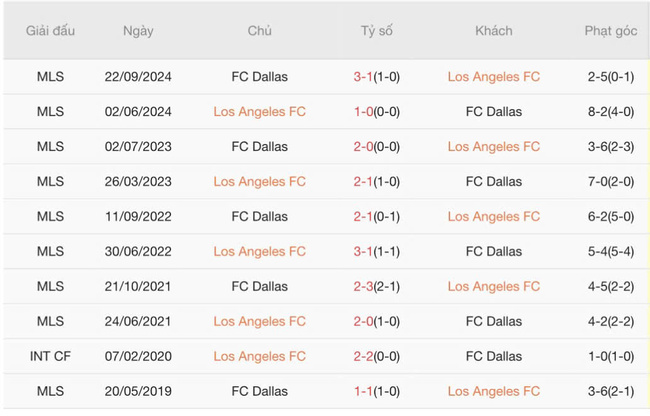Select the INT CF league cell
The height and width of the screenshot is (416, 650).
pos(50,357)
